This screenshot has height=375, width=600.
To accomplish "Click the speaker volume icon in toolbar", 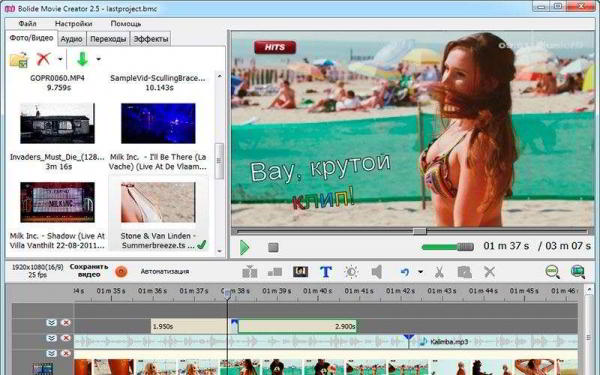I will click(x=377, y=272).
